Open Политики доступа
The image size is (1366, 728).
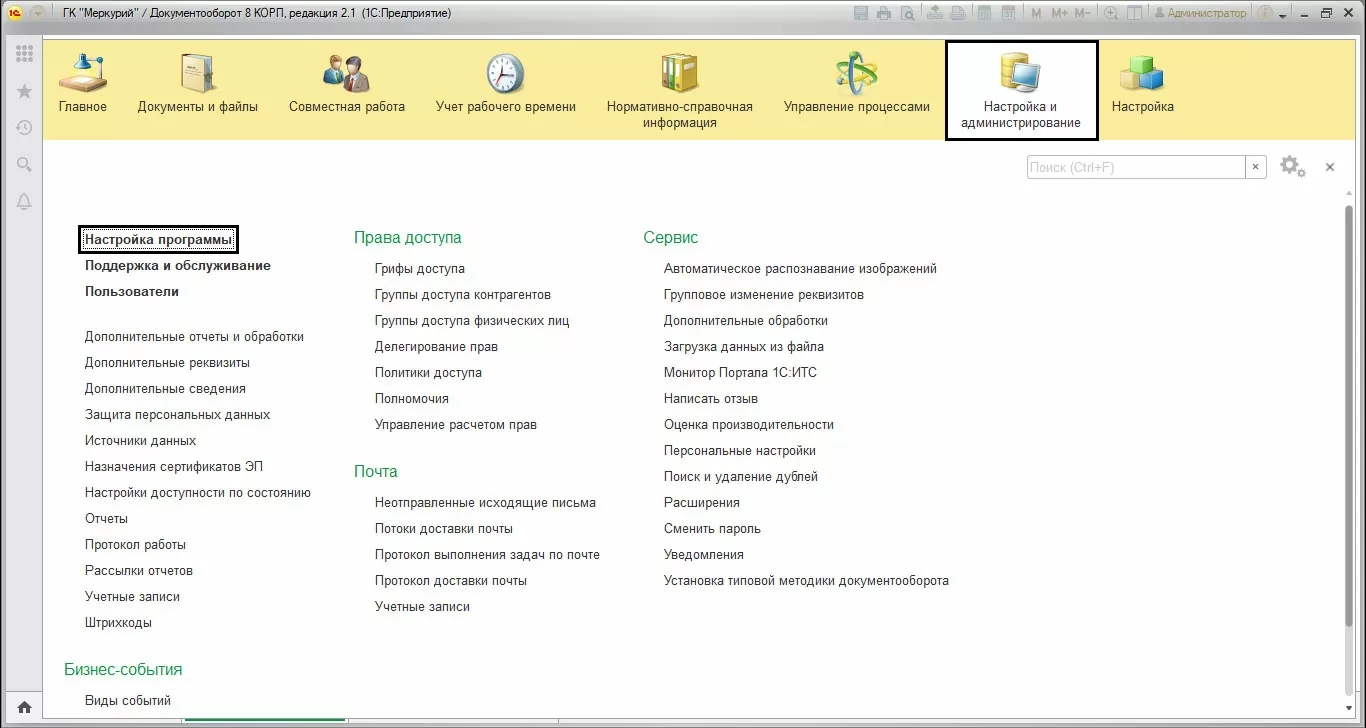point(428,373)
